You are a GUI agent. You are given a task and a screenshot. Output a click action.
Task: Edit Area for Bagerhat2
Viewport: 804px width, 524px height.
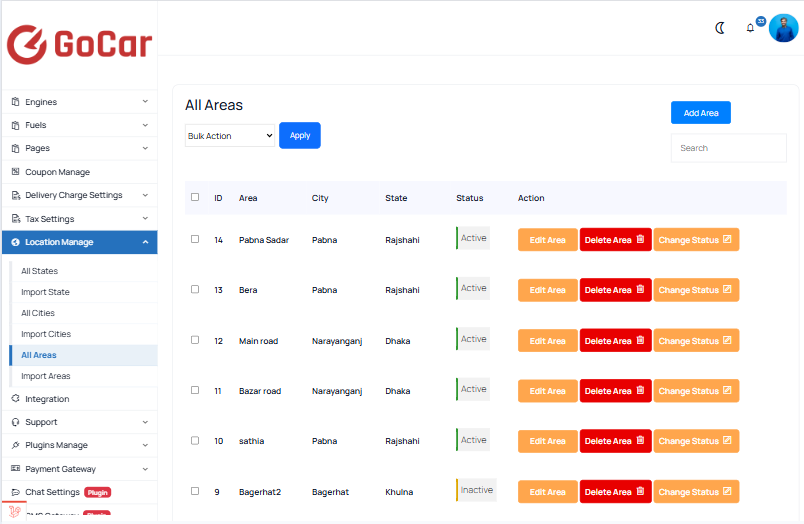point(548,492)
